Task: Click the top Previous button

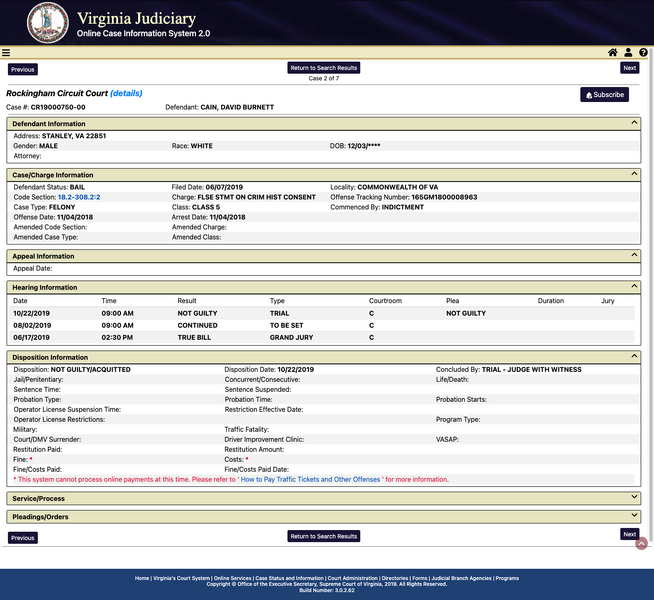Action: point(23,69)
